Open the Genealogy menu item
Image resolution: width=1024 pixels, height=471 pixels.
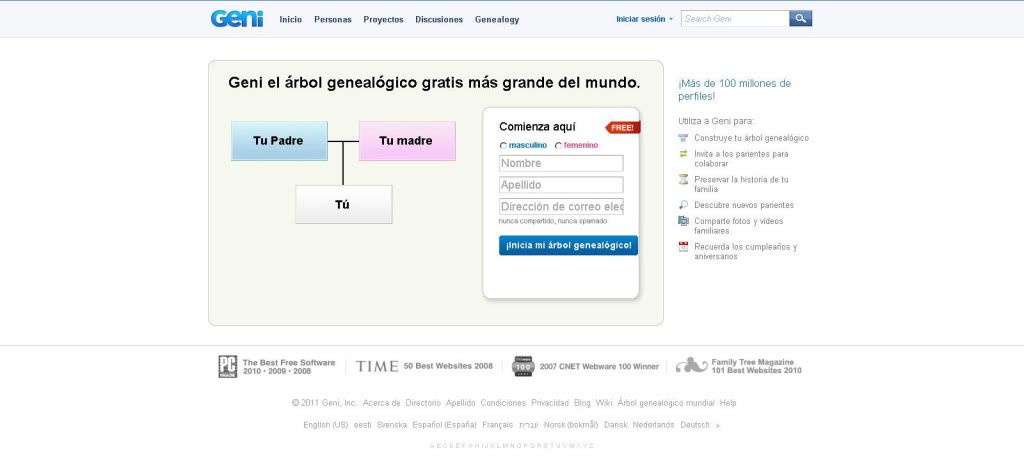pos(497,20)
